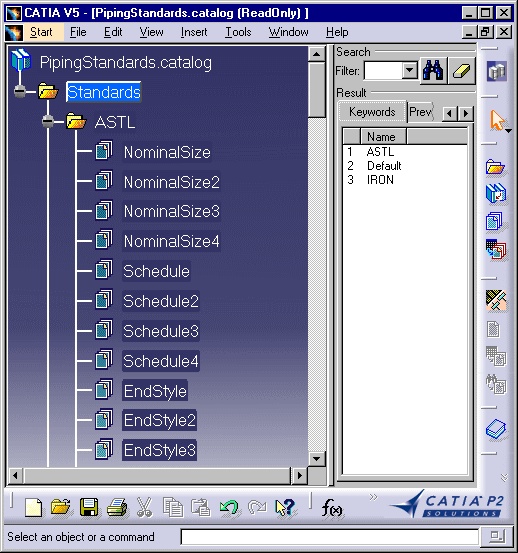Click the Add Chapter folder icon
Viewport: 518px width, 553px height.
click(496, 167)
